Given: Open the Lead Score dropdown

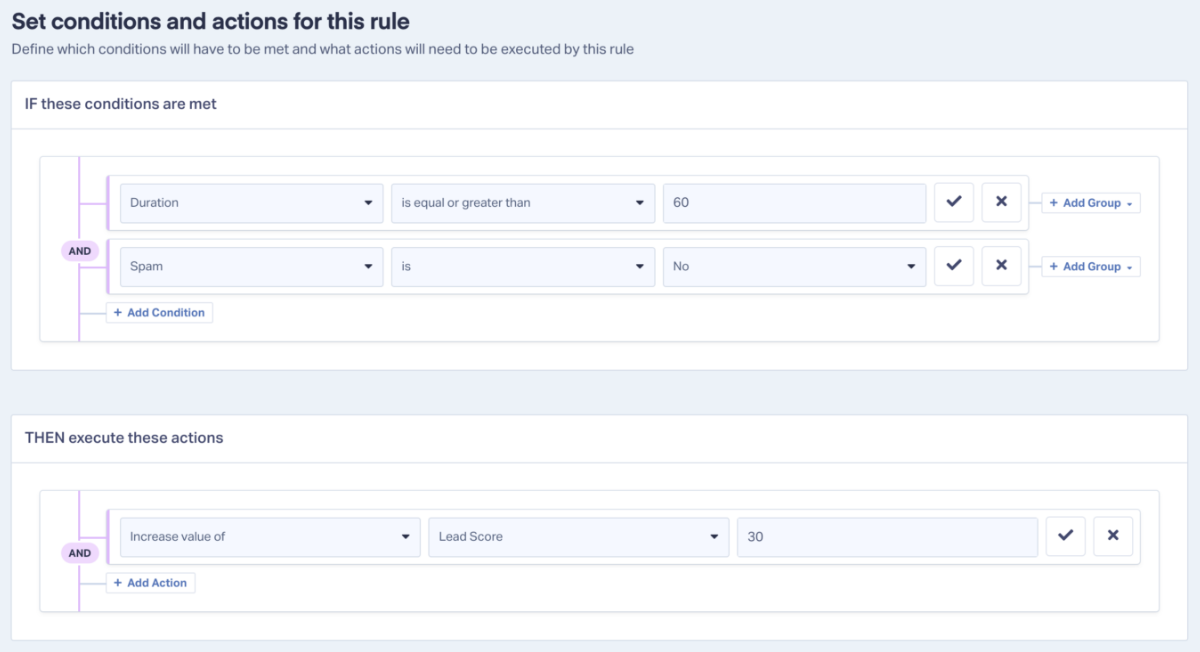Looking at the screenshot, I should point(579,537).
